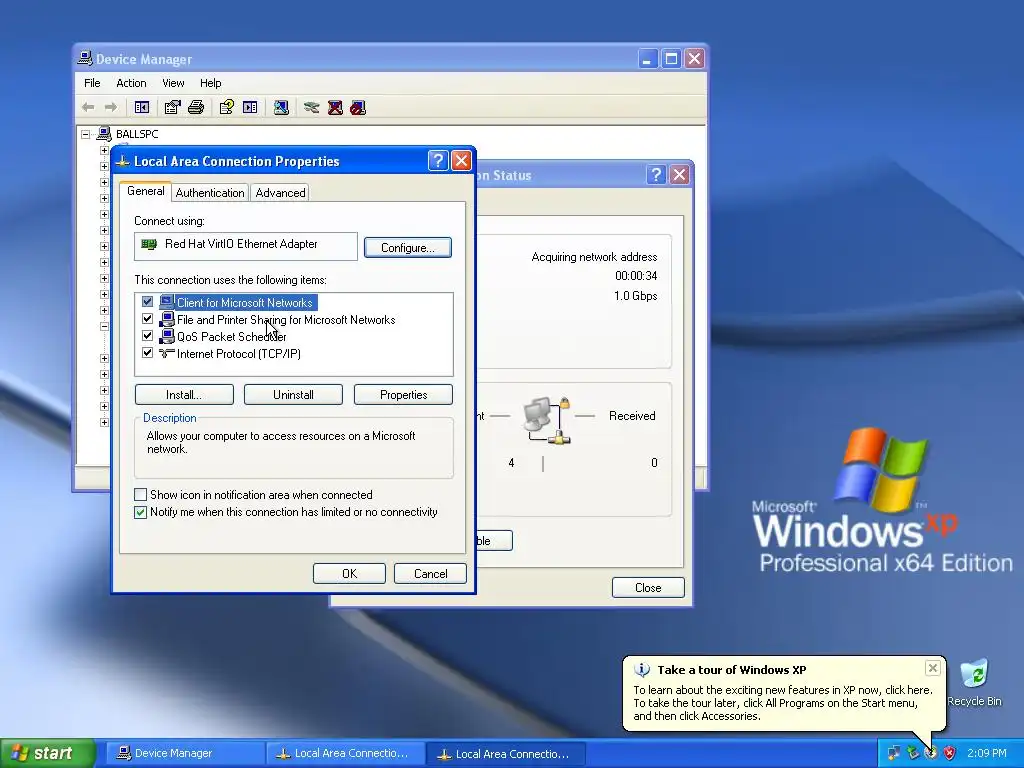Click the Update Driver toolbar icon
The image size is (1024, 768).
(312, 107)
